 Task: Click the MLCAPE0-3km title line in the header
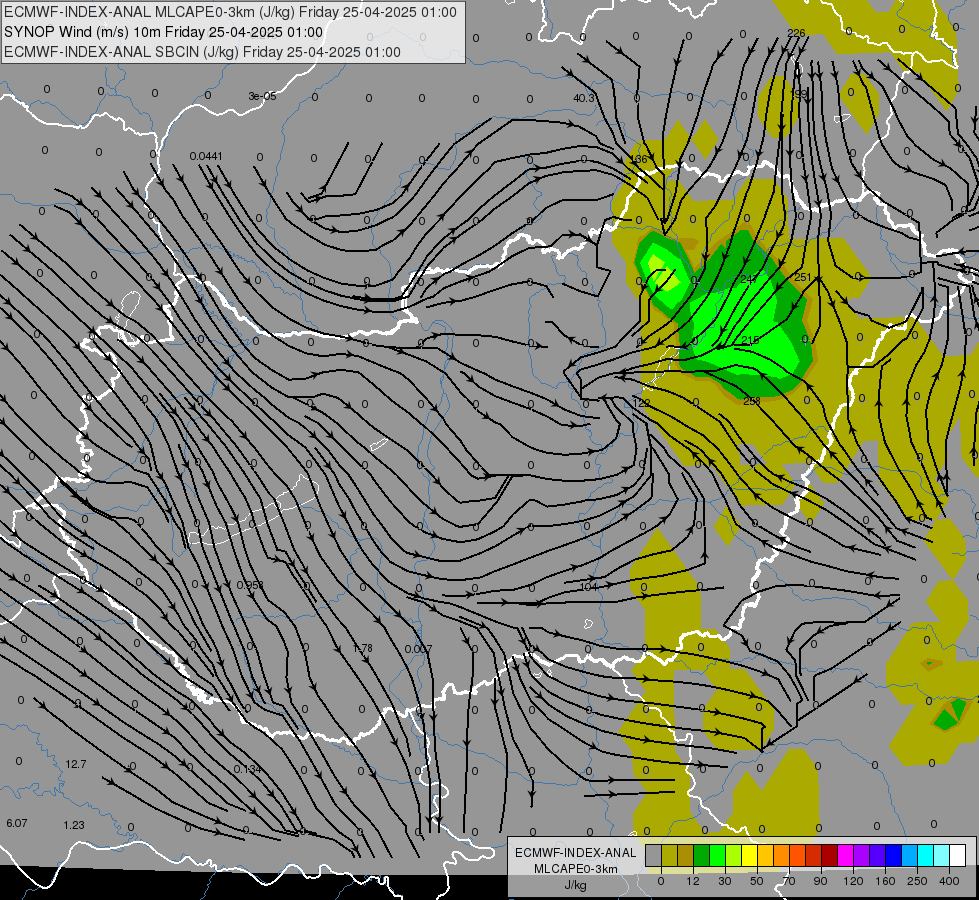point(230,12)
